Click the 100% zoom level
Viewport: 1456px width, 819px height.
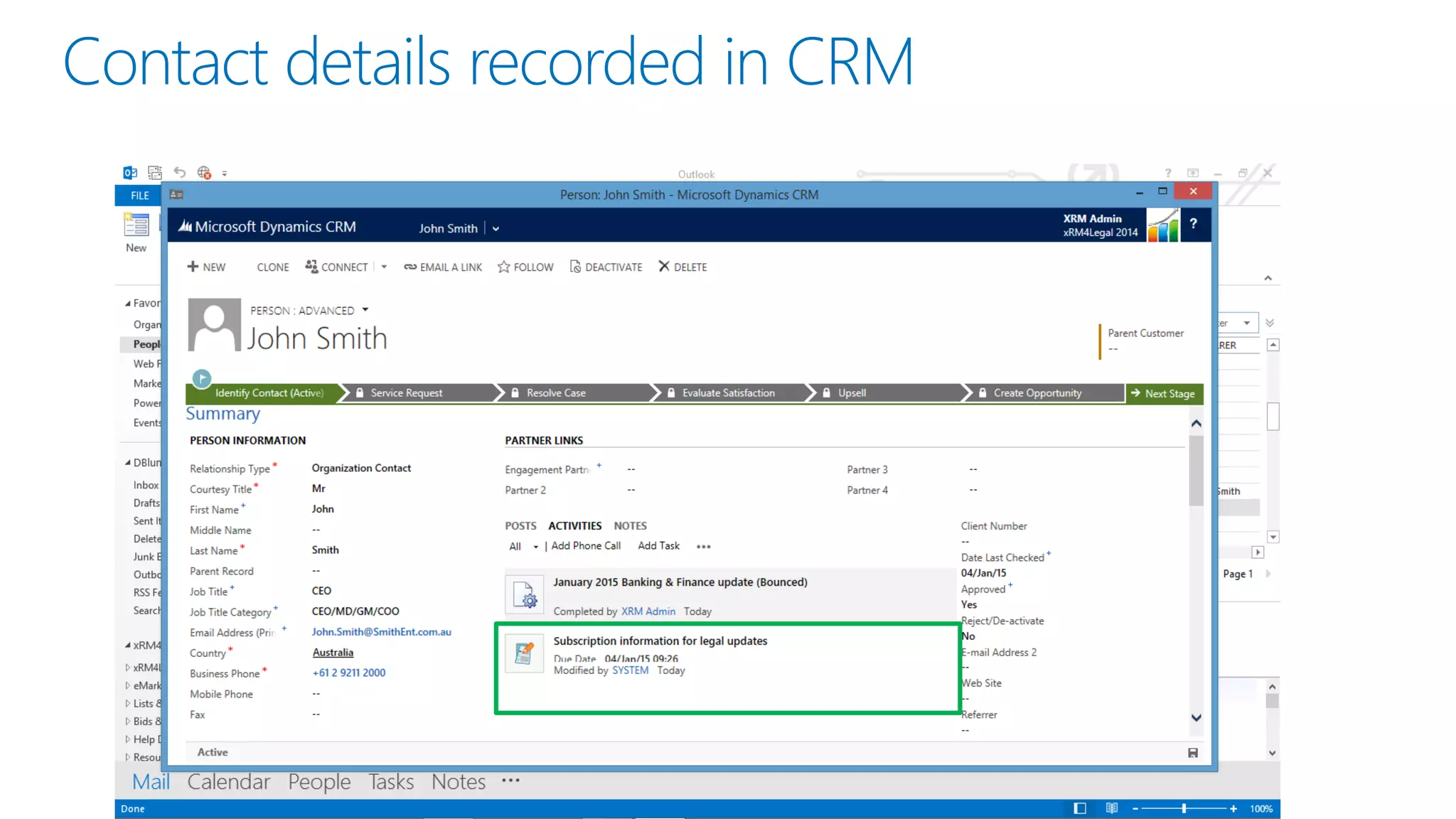click(x=1261, y=809)
